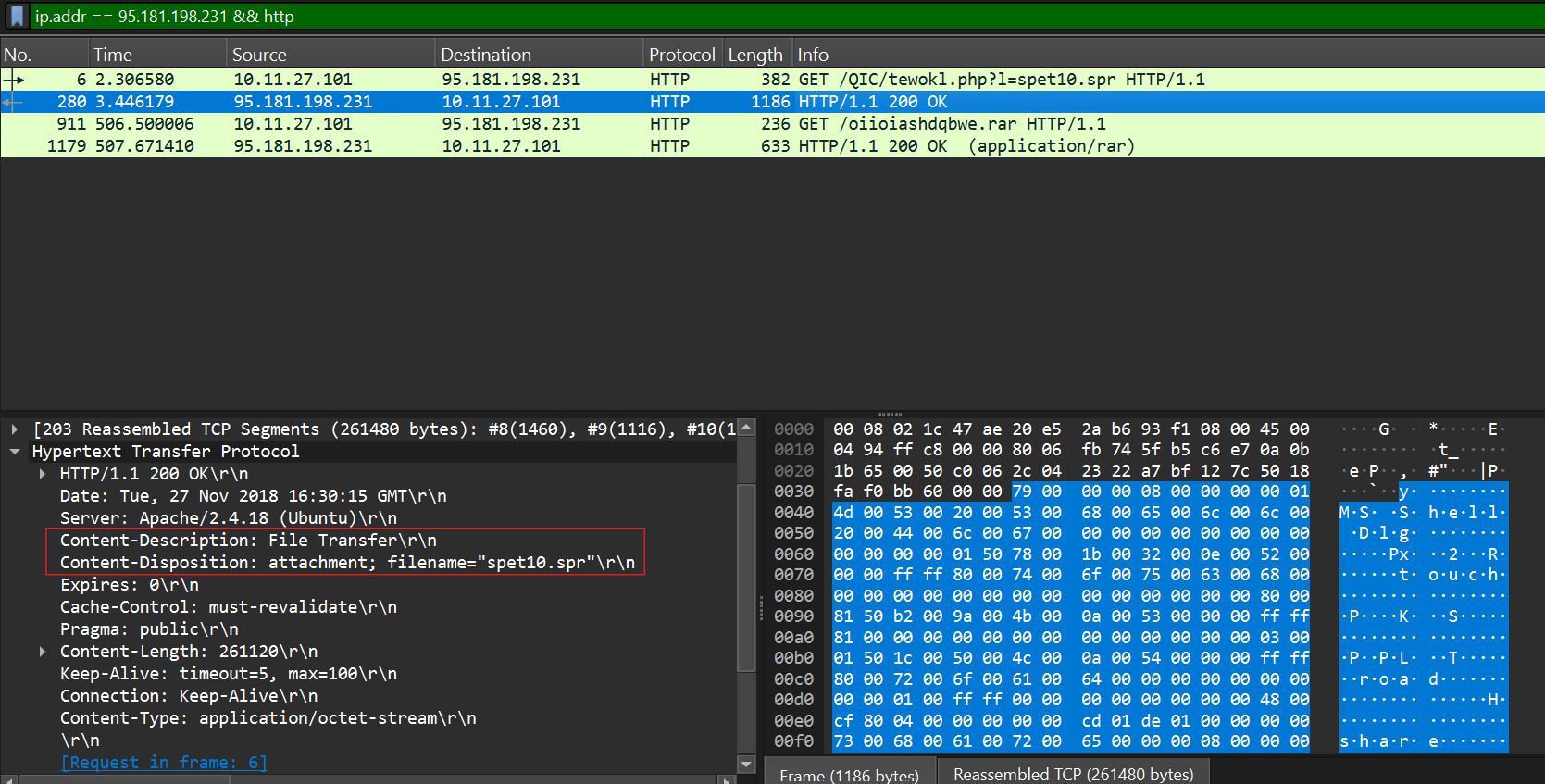Sort packets by the Destination column header
Viewport: 1545px width, 784px height.
[539, 55]
